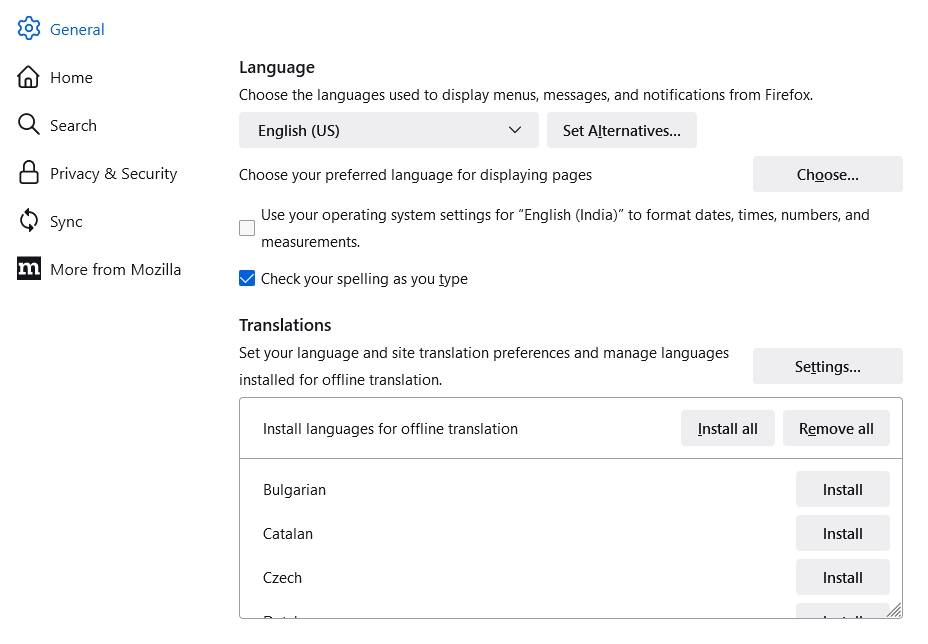Click the Search magnifier icon

[x=28, y=124]
